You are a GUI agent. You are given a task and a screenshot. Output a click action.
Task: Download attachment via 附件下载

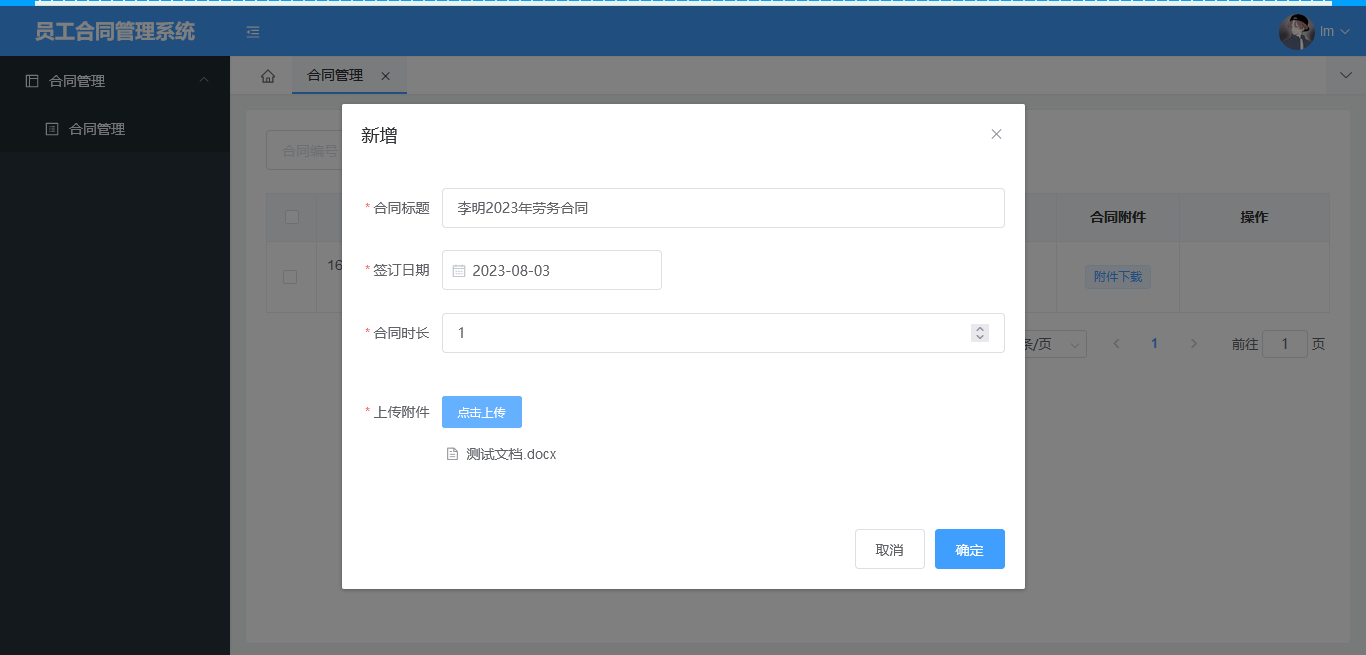[x=1118, y=277]
